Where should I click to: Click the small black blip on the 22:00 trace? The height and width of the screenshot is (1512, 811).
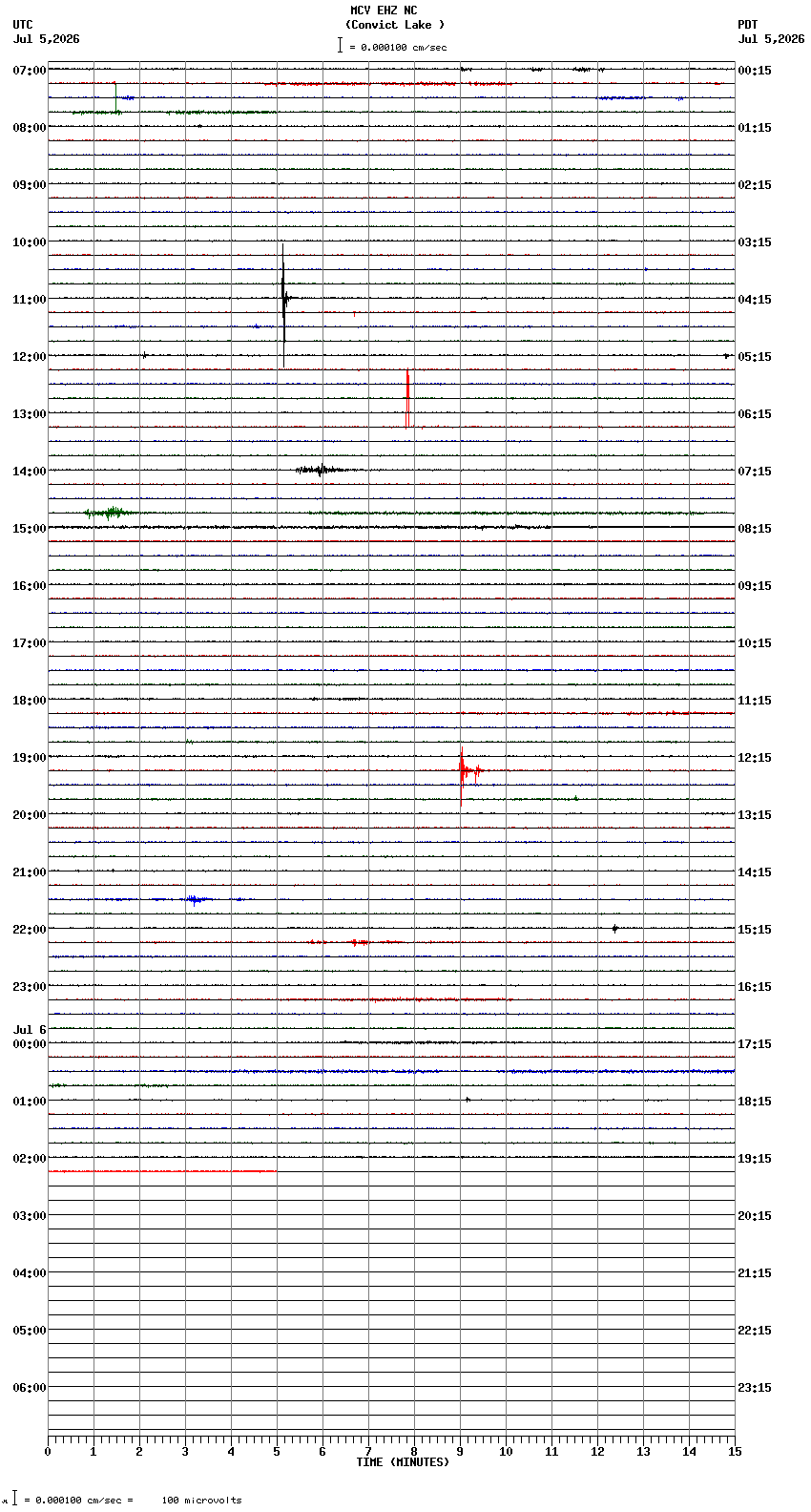(614, 928)
